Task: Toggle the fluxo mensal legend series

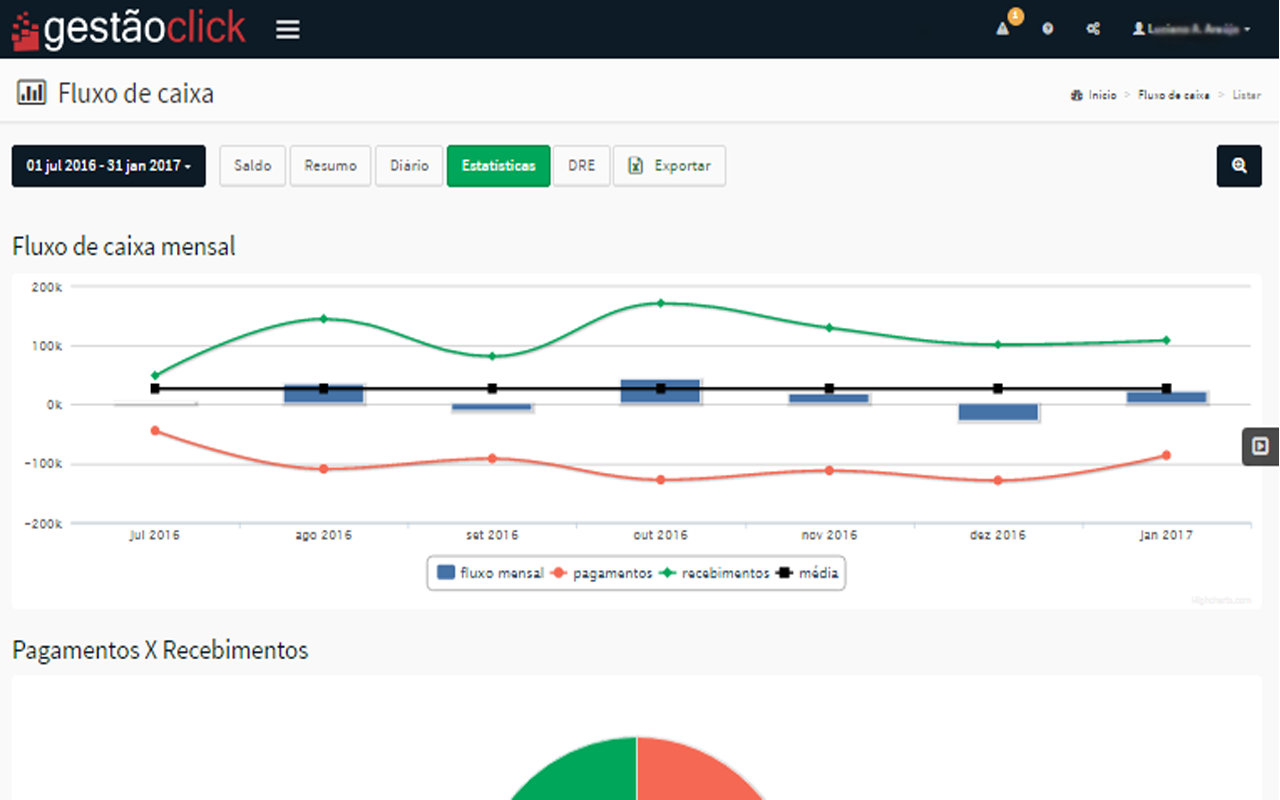Action: 491,573
